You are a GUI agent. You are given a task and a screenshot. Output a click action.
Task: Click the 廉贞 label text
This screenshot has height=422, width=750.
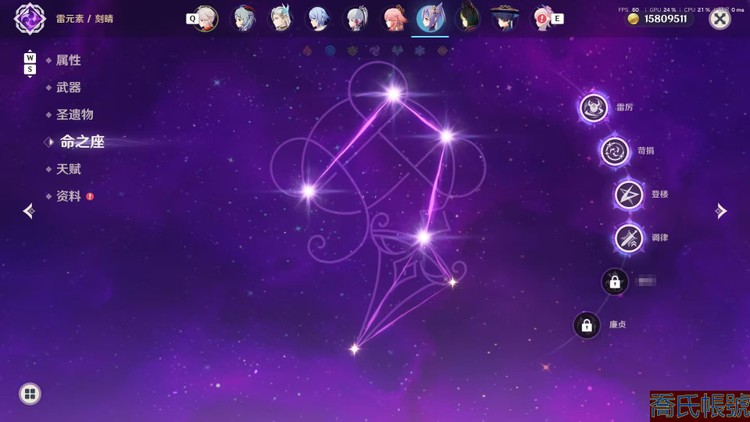tap(618, 325)
